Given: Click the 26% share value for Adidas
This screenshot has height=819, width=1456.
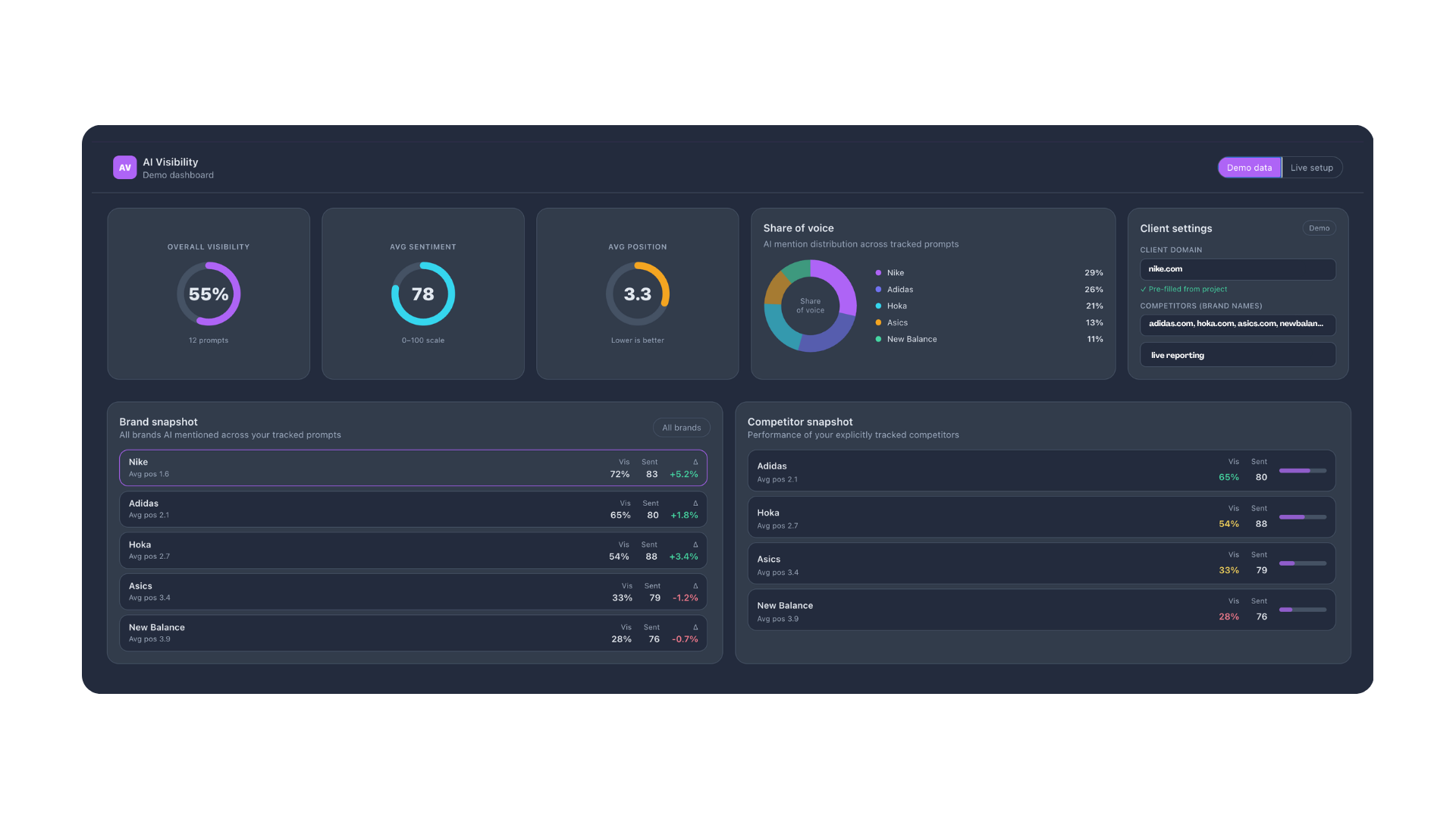Looking at the screenshot, I should click(1094, 290).
